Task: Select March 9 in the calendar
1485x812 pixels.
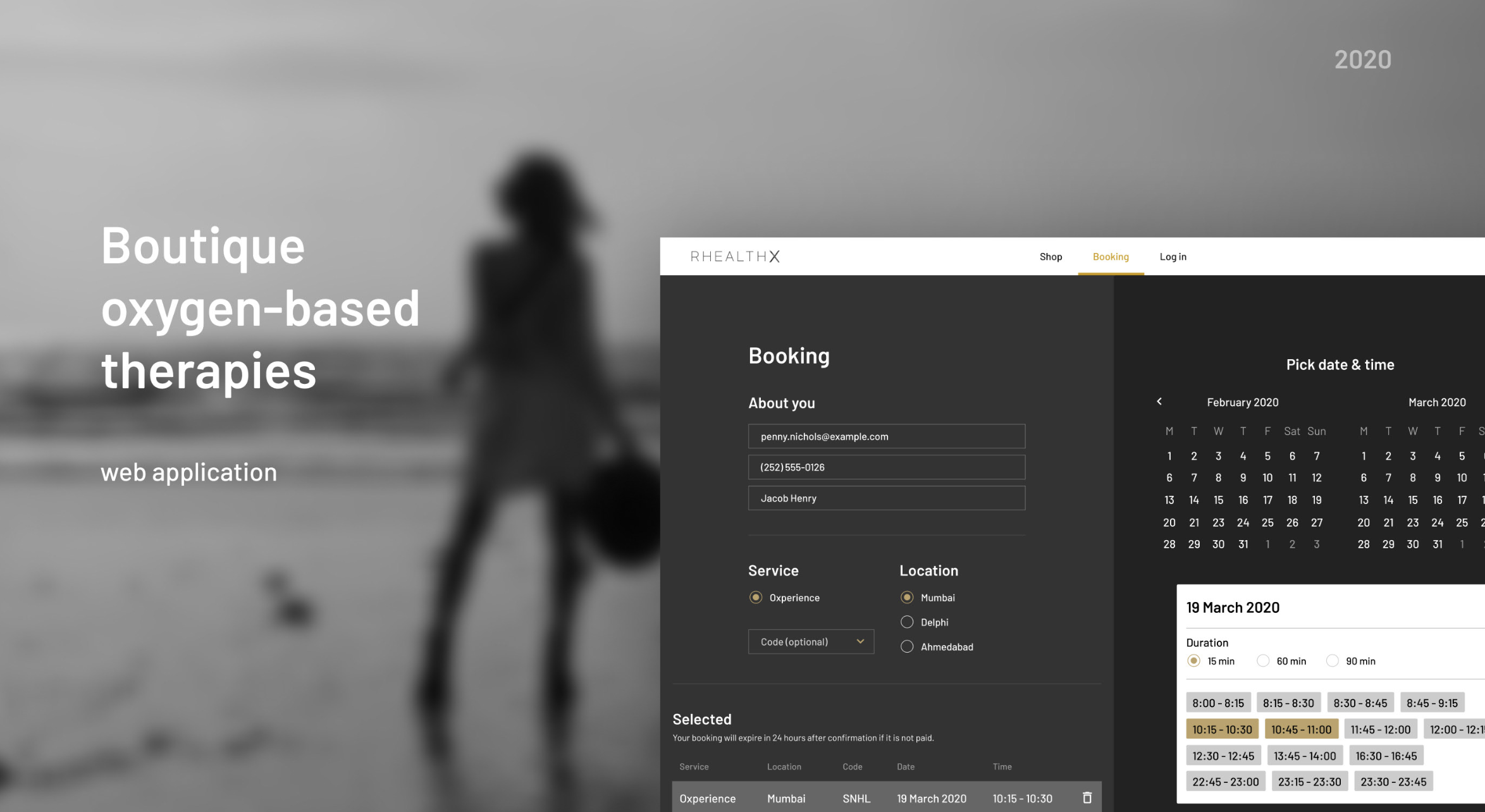Action: click(1437, 478)
